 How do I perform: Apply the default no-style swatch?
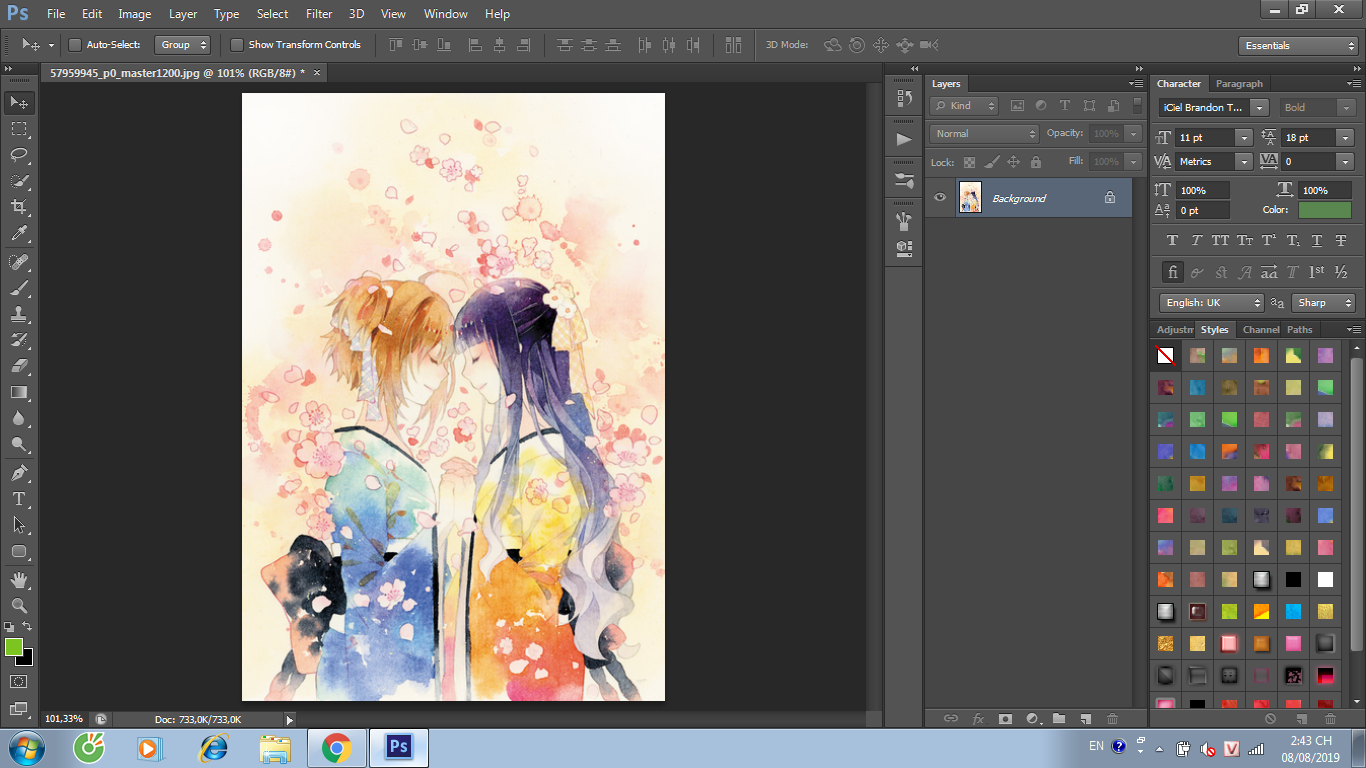click(1165, 355)
